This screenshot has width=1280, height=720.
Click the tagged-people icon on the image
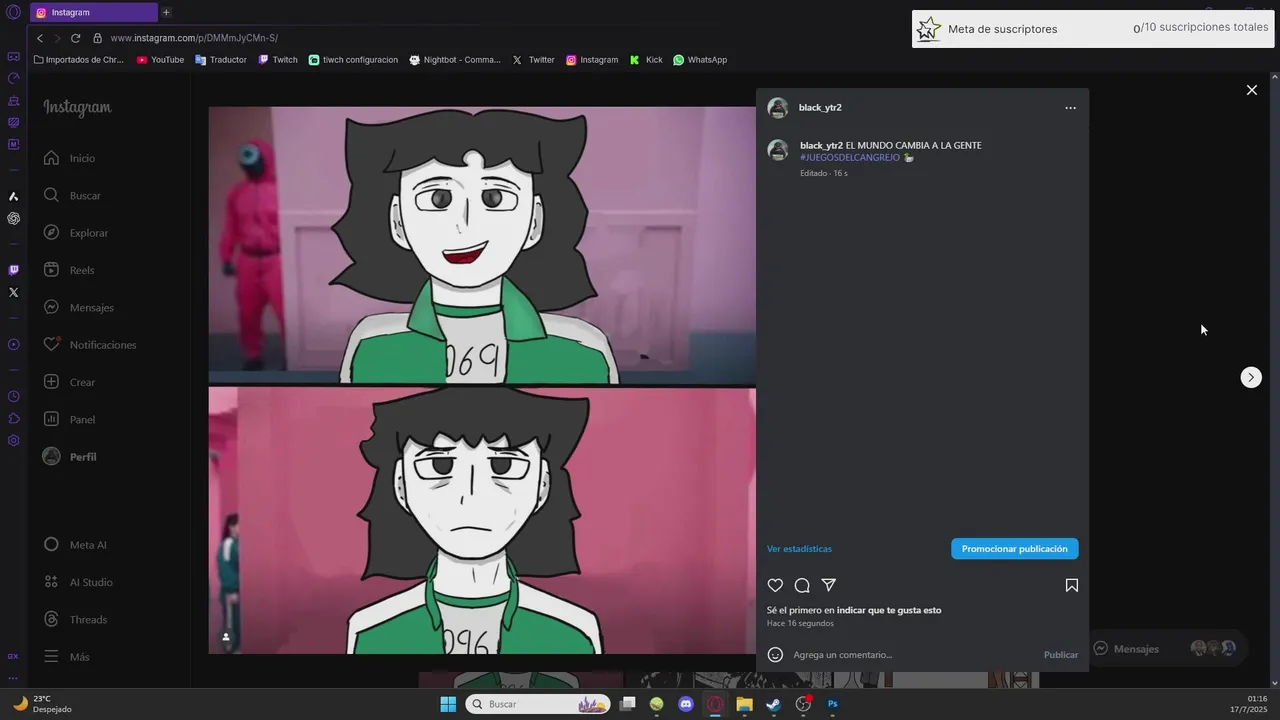226,637
